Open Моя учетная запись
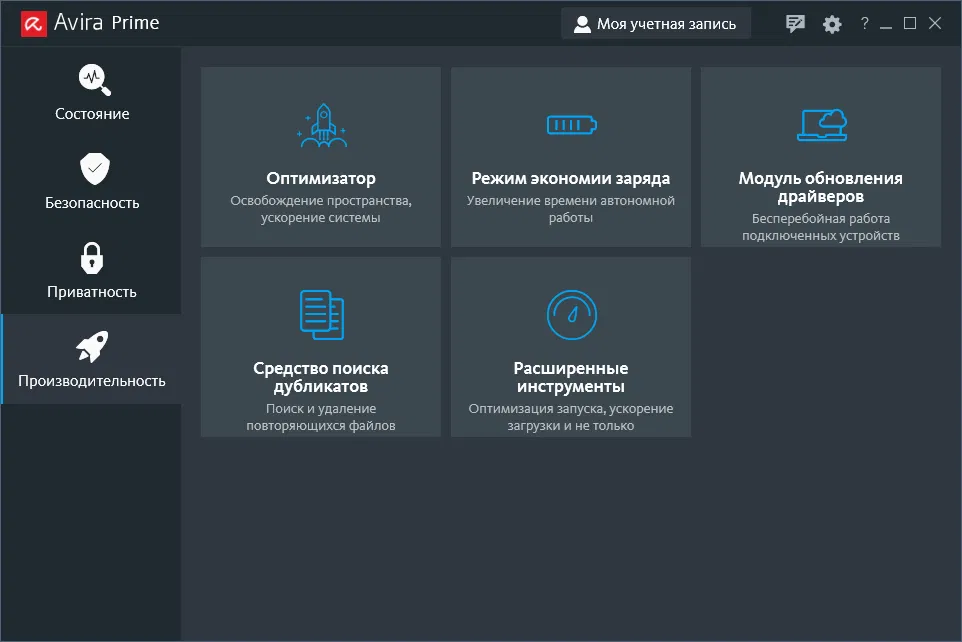Viewport: 962px width, 642px height. tap(656, 24)
